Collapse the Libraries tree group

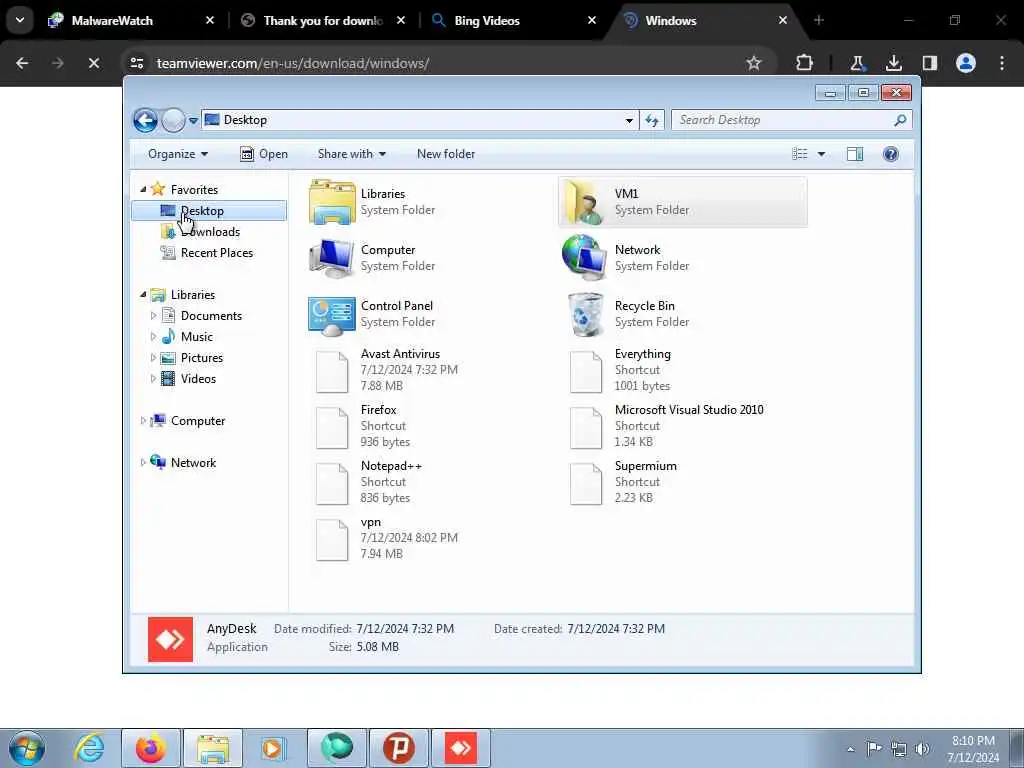click(143, 295)
